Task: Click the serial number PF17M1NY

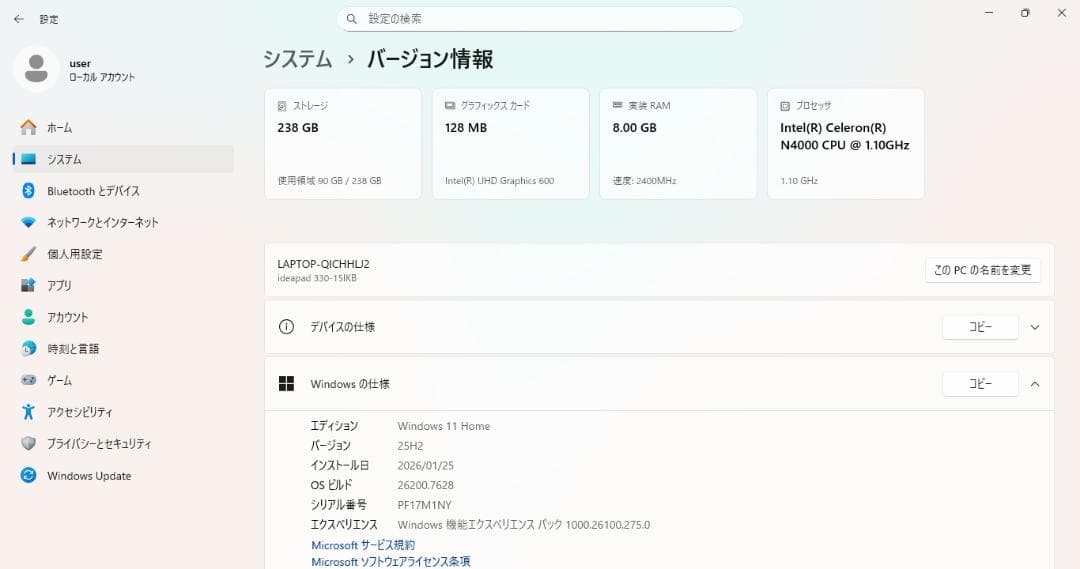Action: coord(424,505)
